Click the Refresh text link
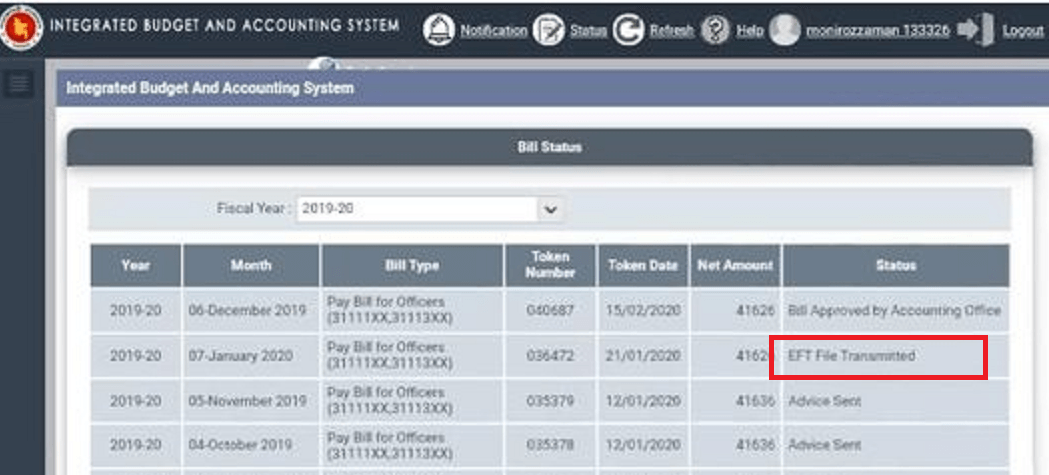 pyautogui.click(x=671, y=31)
